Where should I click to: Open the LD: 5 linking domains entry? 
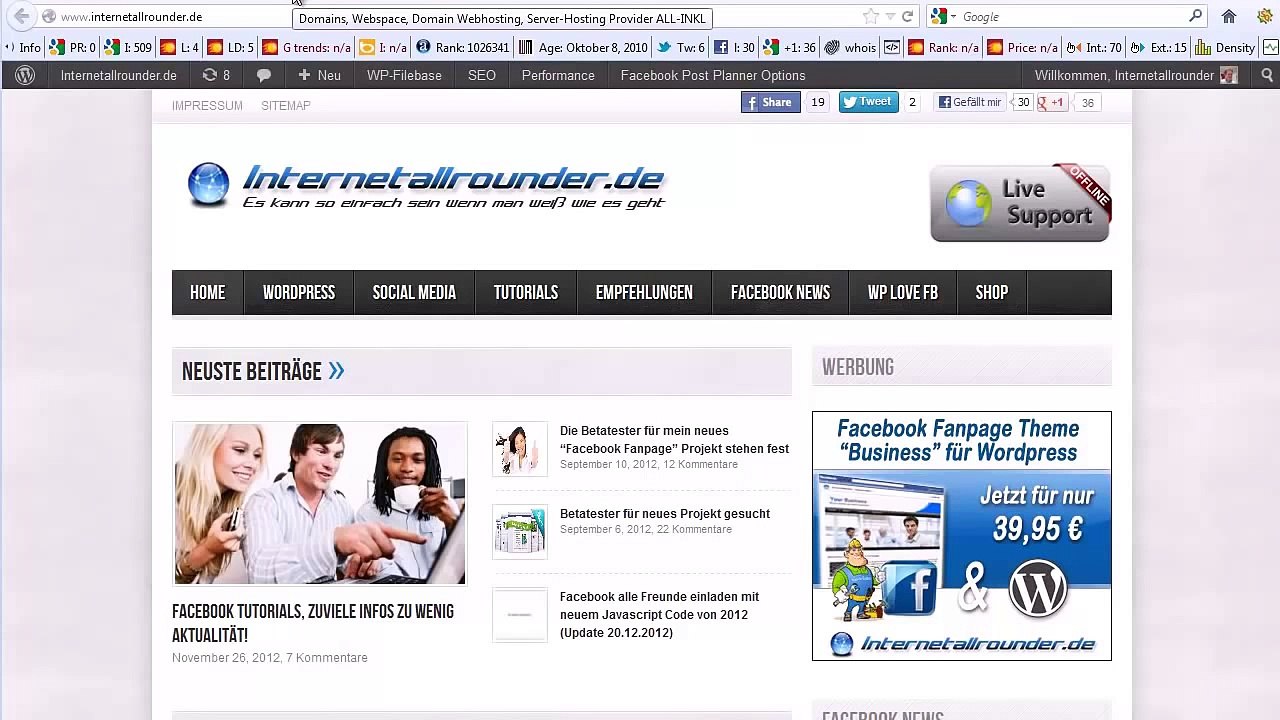click(230, 47)
